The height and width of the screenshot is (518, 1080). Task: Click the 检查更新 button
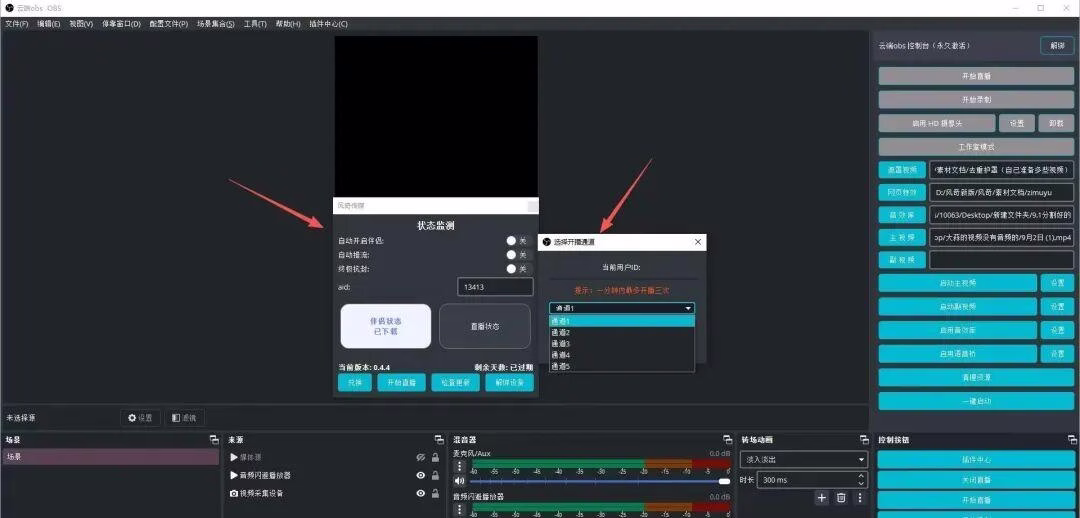(455, 382)
